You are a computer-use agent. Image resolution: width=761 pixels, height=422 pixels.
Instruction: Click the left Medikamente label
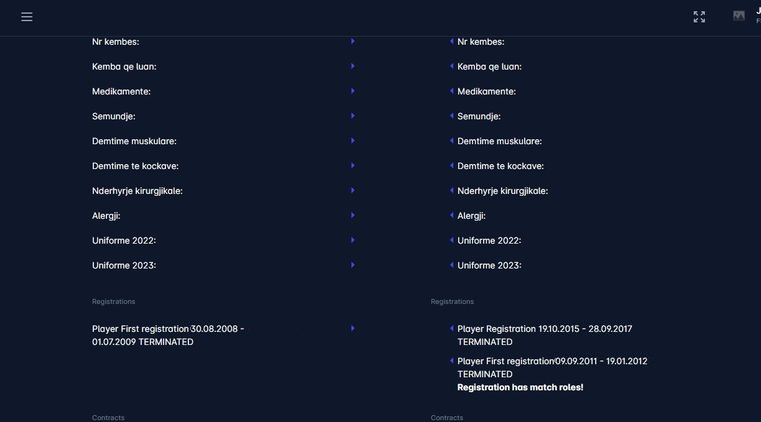tap(121, 92)
